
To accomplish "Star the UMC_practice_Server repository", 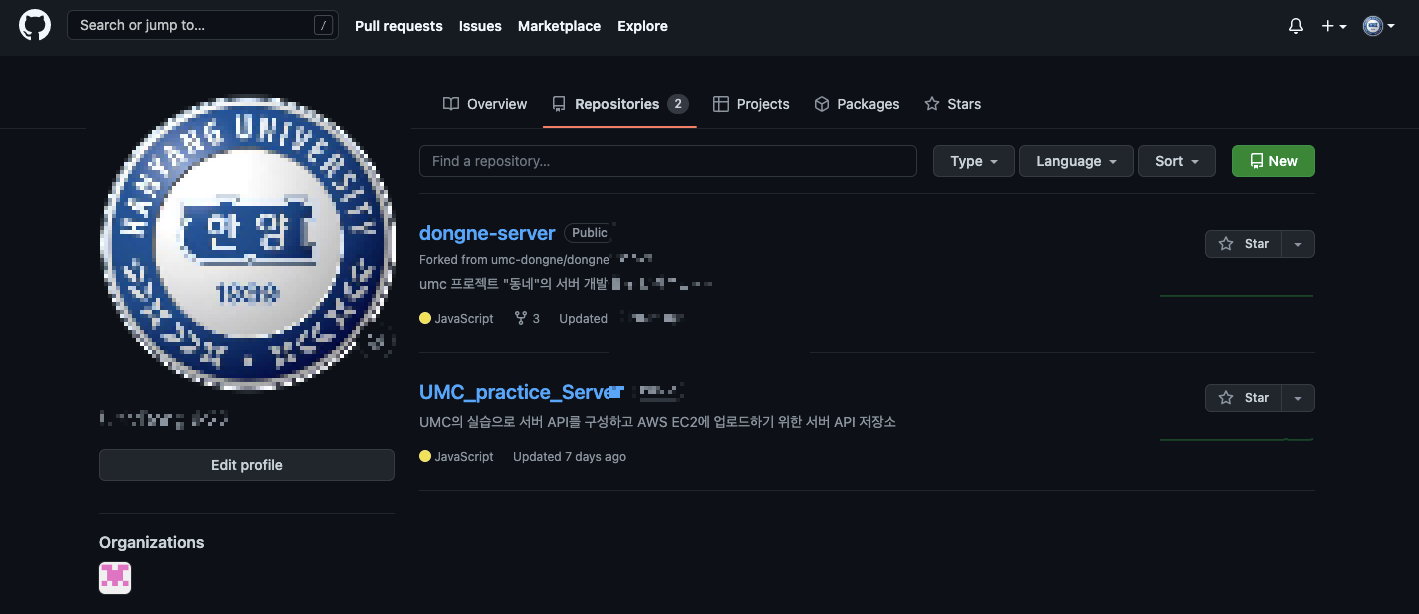I will pyautogui.click(x=1244, y=398).
